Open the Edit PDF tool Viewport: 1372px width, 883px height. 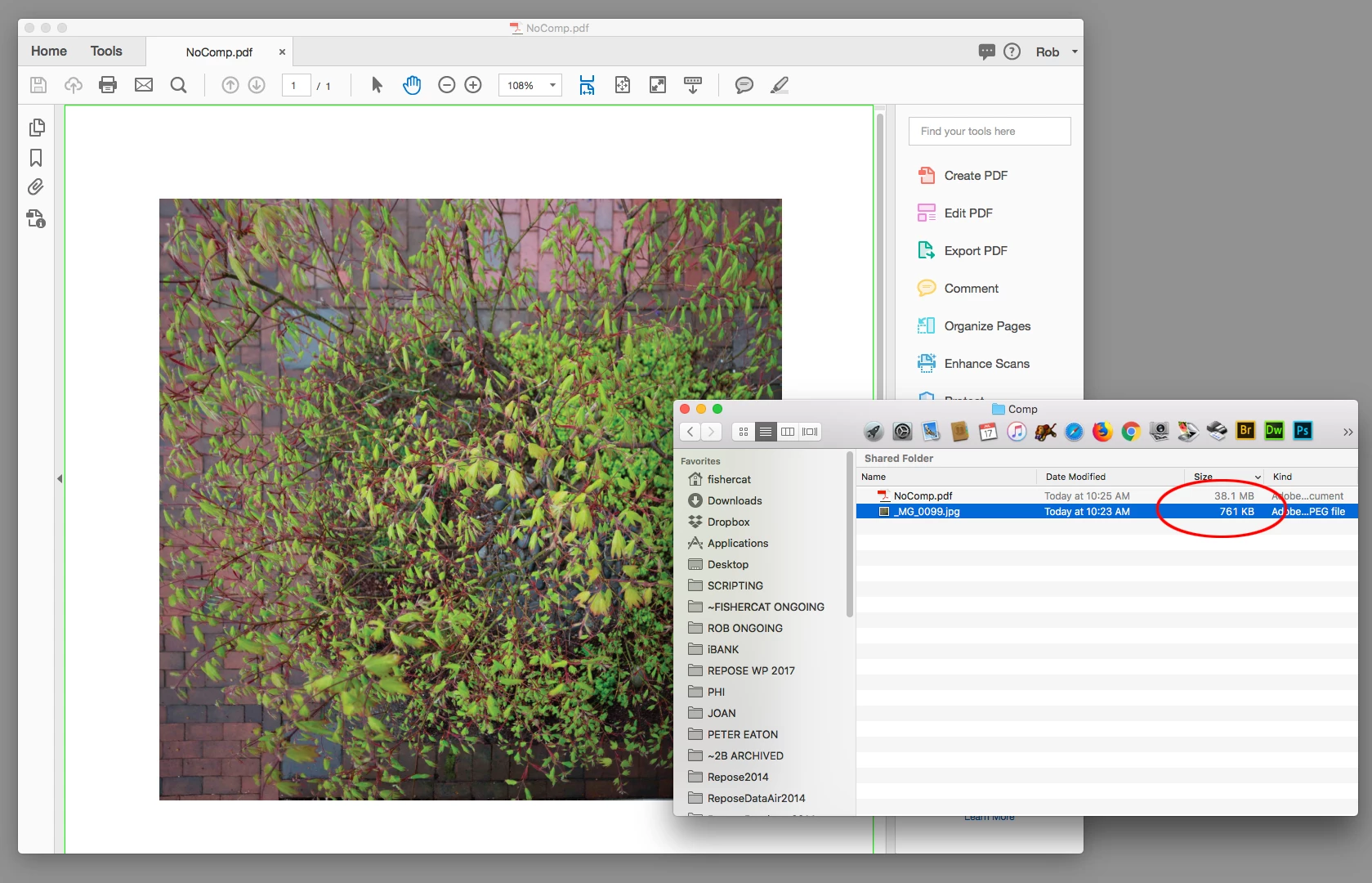pos(954,213)
